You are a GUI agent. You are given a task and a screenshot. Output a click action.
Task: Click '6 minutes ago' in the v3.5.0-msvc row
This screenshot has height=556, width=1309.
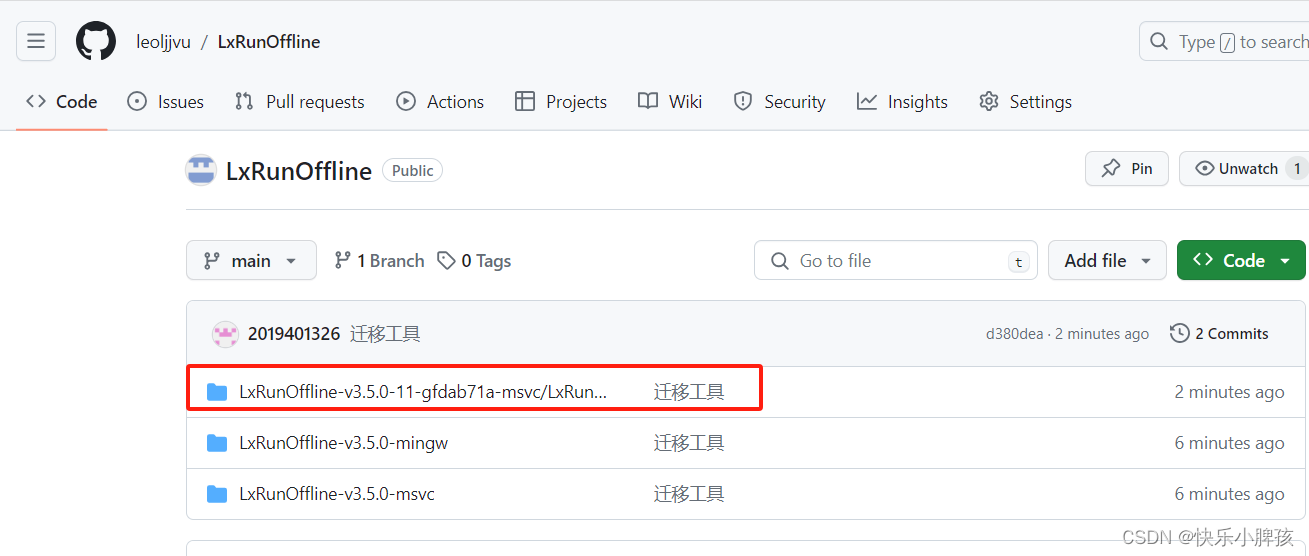(x=1229, y=494)
